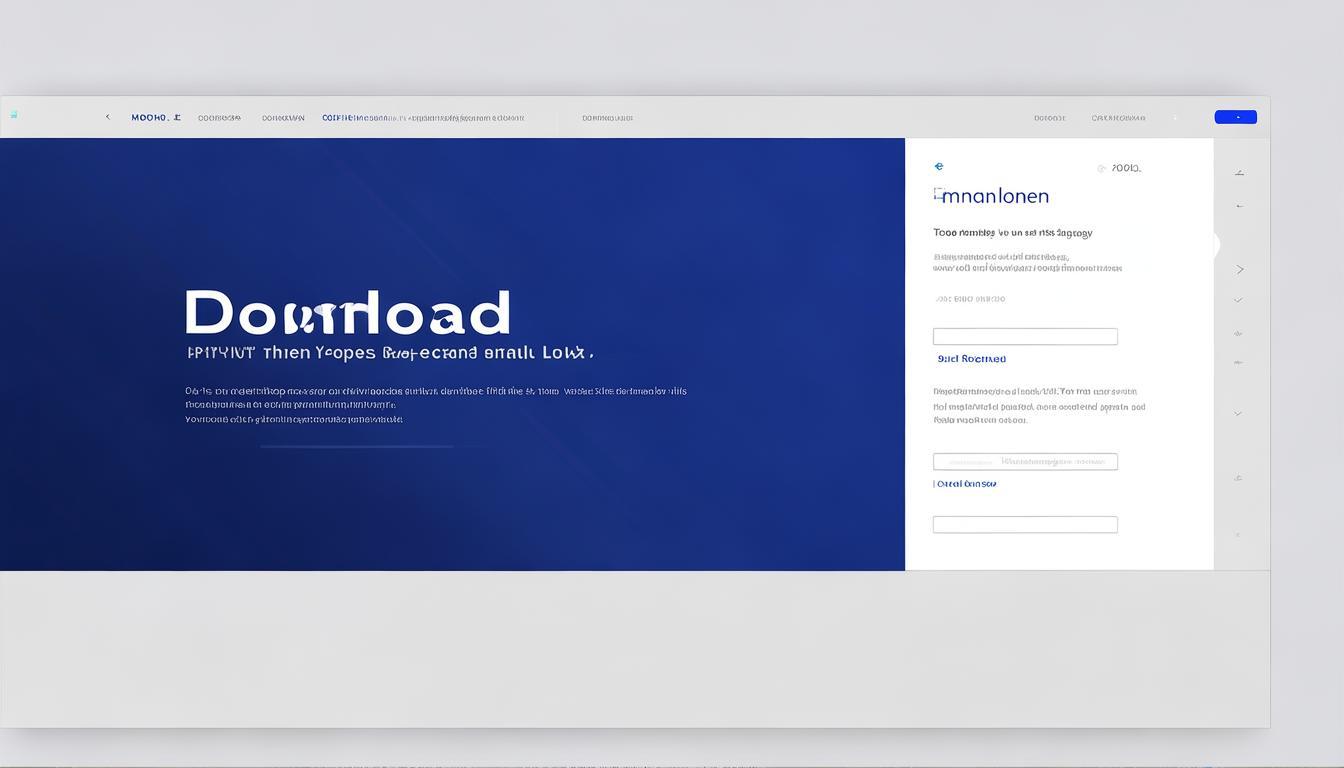1344x768 pixels.
Task: Click the thin progress line under the hero text
Action: (356, 446)
